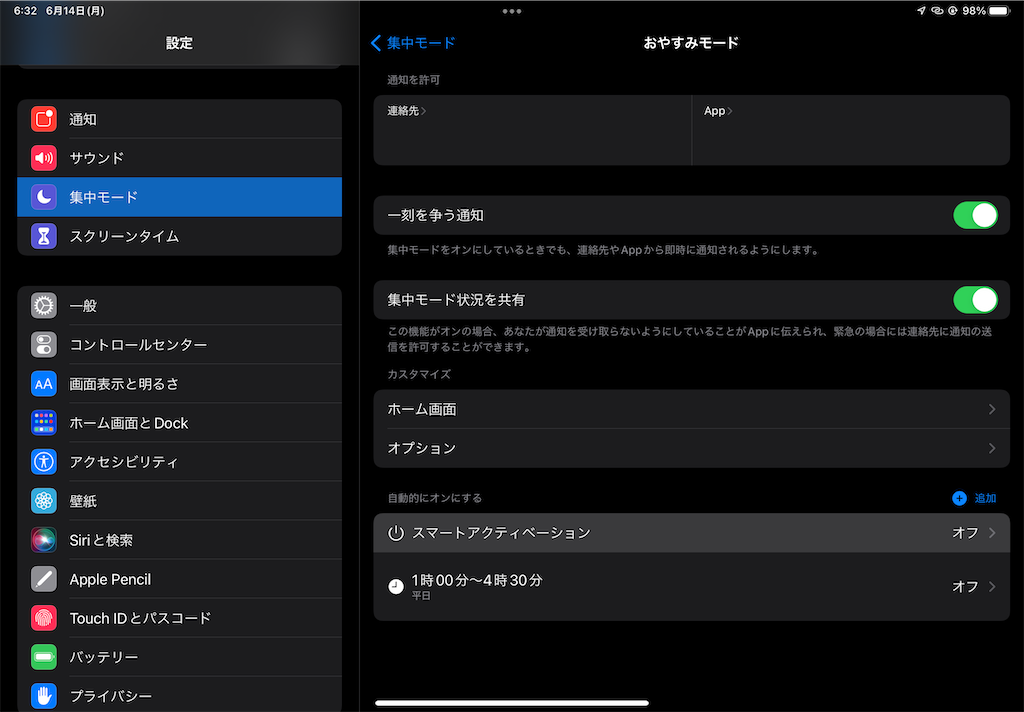Tap the Apple Pencil icon
This screenshot has width=1024, height=712.
[x=44, y=579]
